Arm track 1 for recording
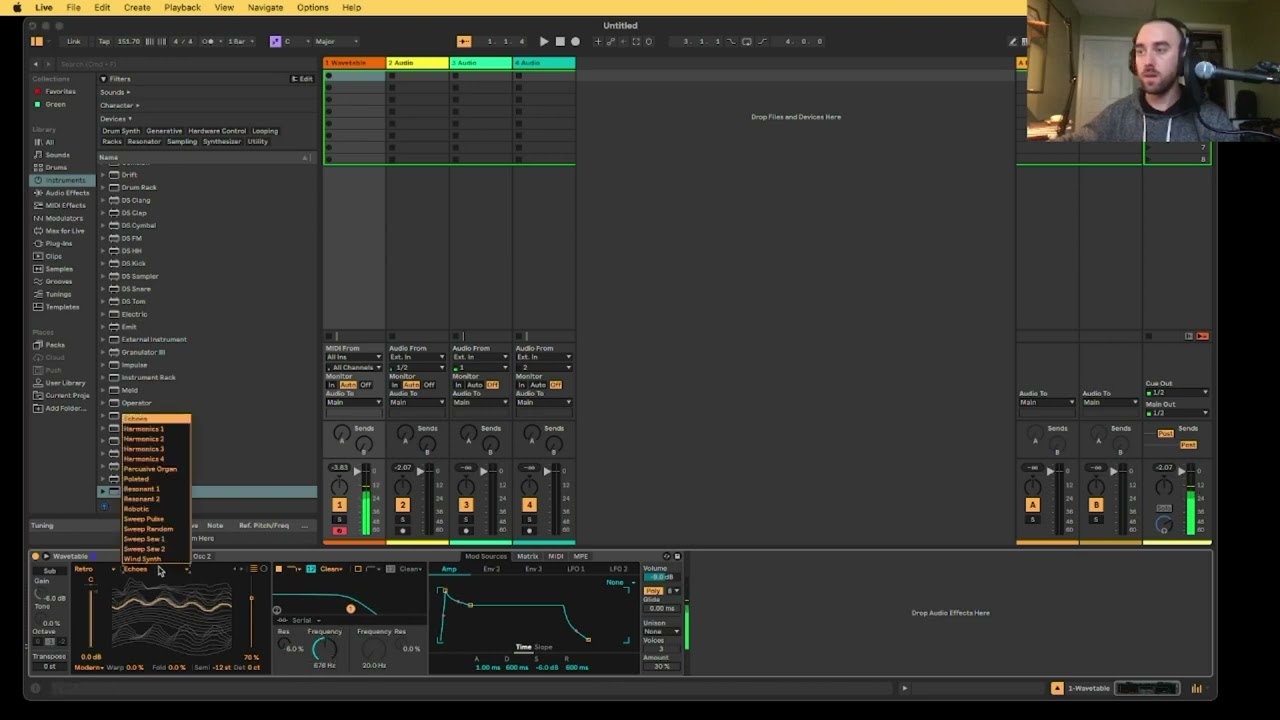The height and width of the screenshot is (720, 1280). [x=339, y=531]
